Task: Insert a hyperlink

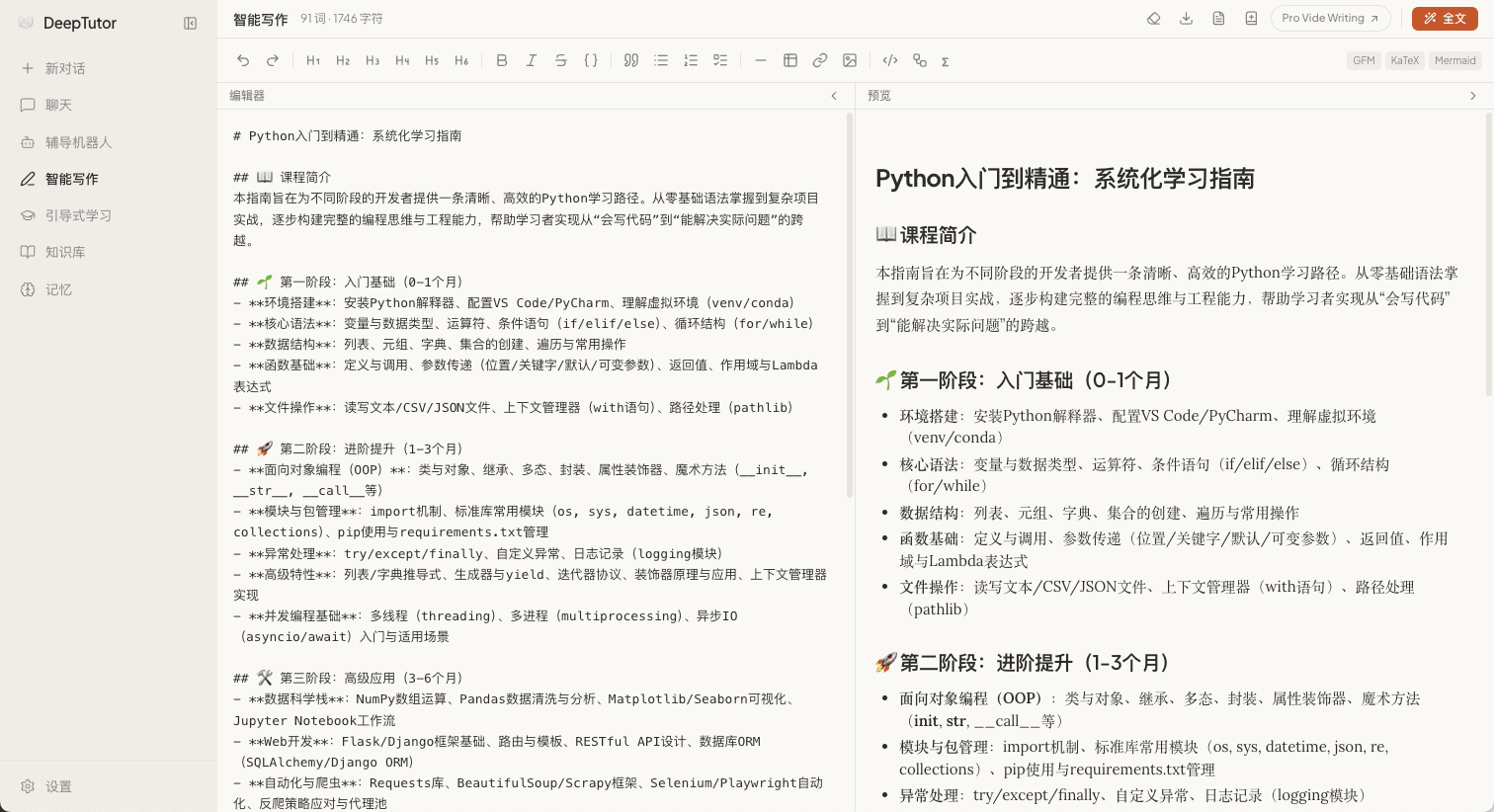Action: (x=820, y=60)
